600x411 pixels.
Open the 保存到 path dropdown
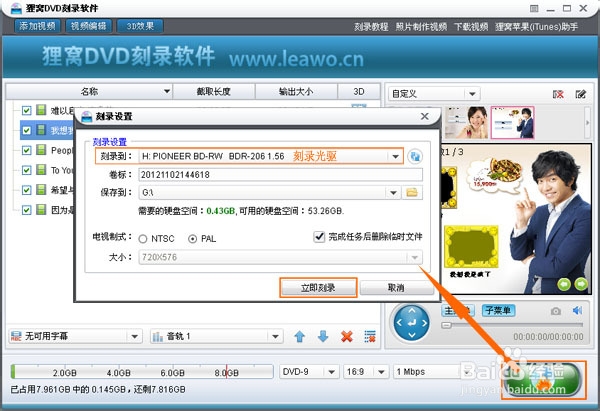[x=393, y=192]
